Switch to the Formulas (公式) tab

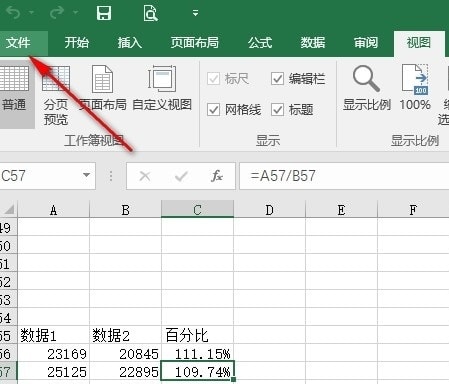[260, 43]
